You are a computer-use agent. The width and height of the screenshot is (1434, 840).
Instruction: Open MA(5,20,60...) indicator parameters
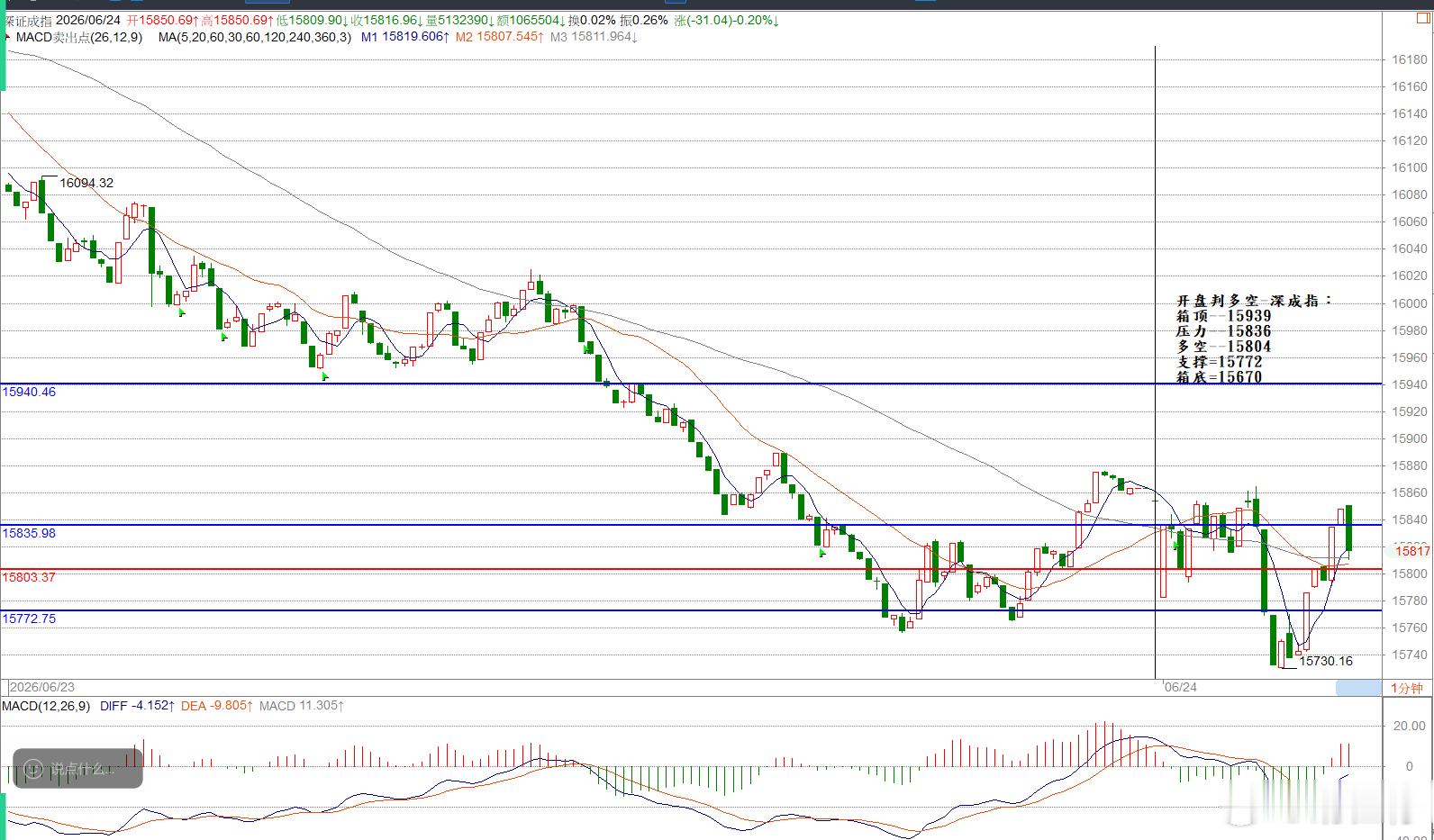point(255,37)
